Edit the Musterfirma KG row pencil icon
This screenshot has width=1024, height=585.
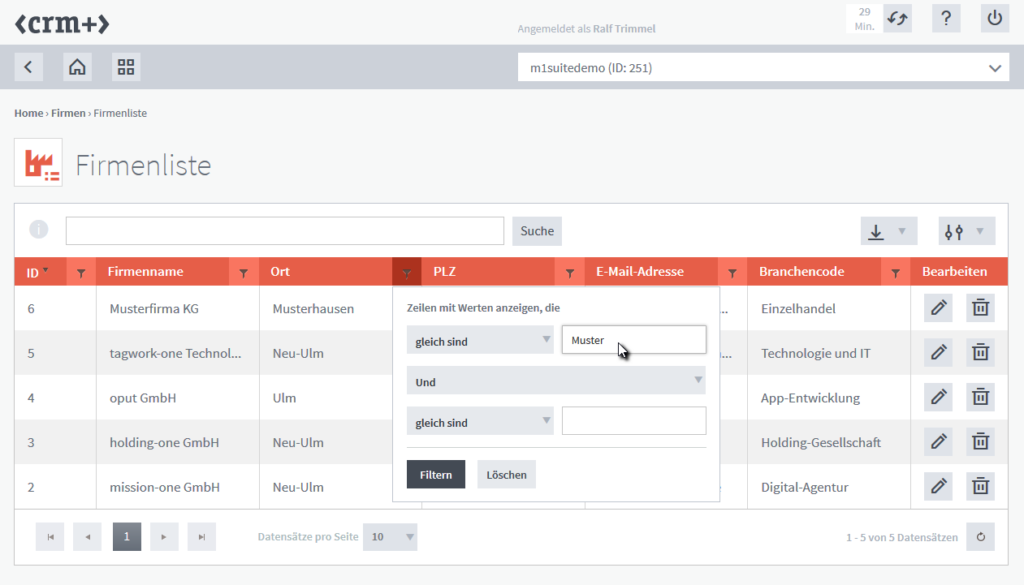coord(938,308)
